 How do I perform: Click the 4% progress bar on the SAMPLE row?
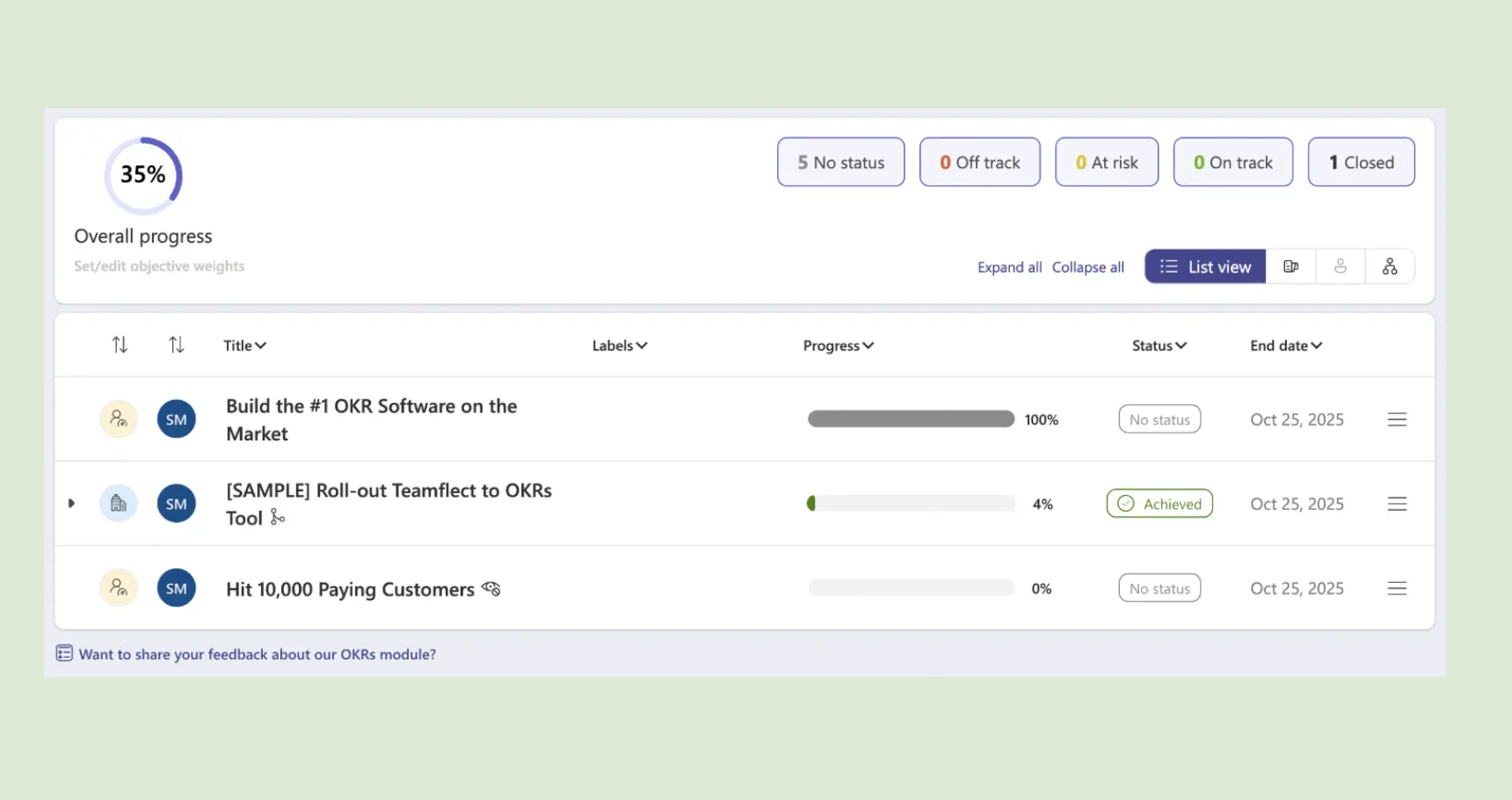tap(910, 503)
